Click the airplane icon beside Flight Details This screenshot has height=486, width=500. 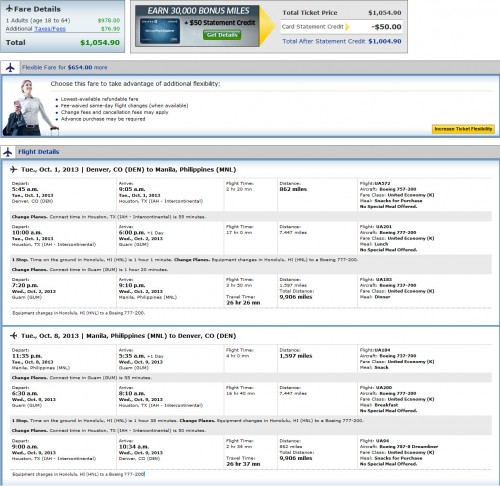pyautogui.click(x=8, y=152)
